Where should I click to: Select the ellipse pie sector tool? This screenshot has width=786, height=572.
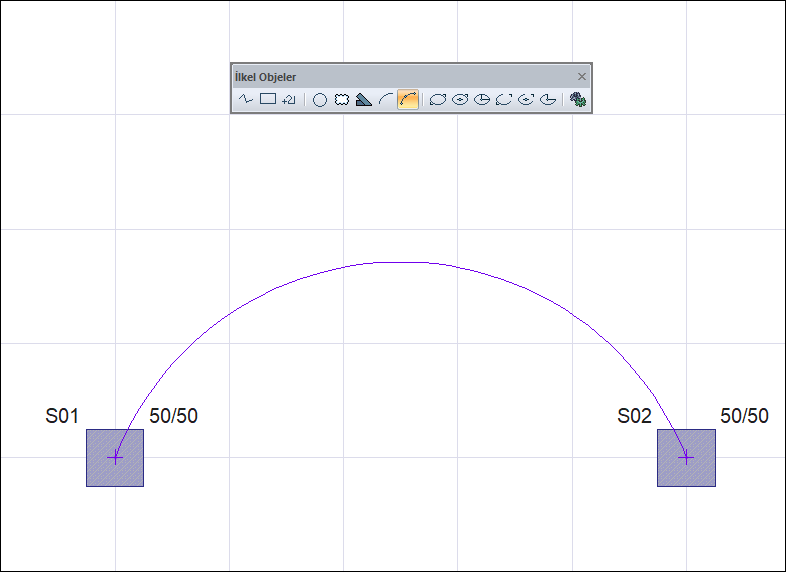click(482, 99)
